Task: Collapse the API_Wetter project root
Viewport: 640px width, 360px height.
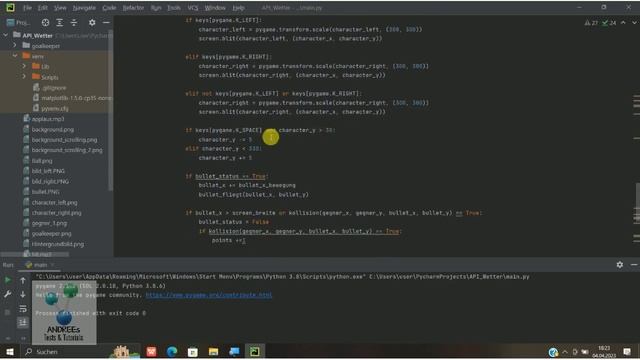Action: 6,36
